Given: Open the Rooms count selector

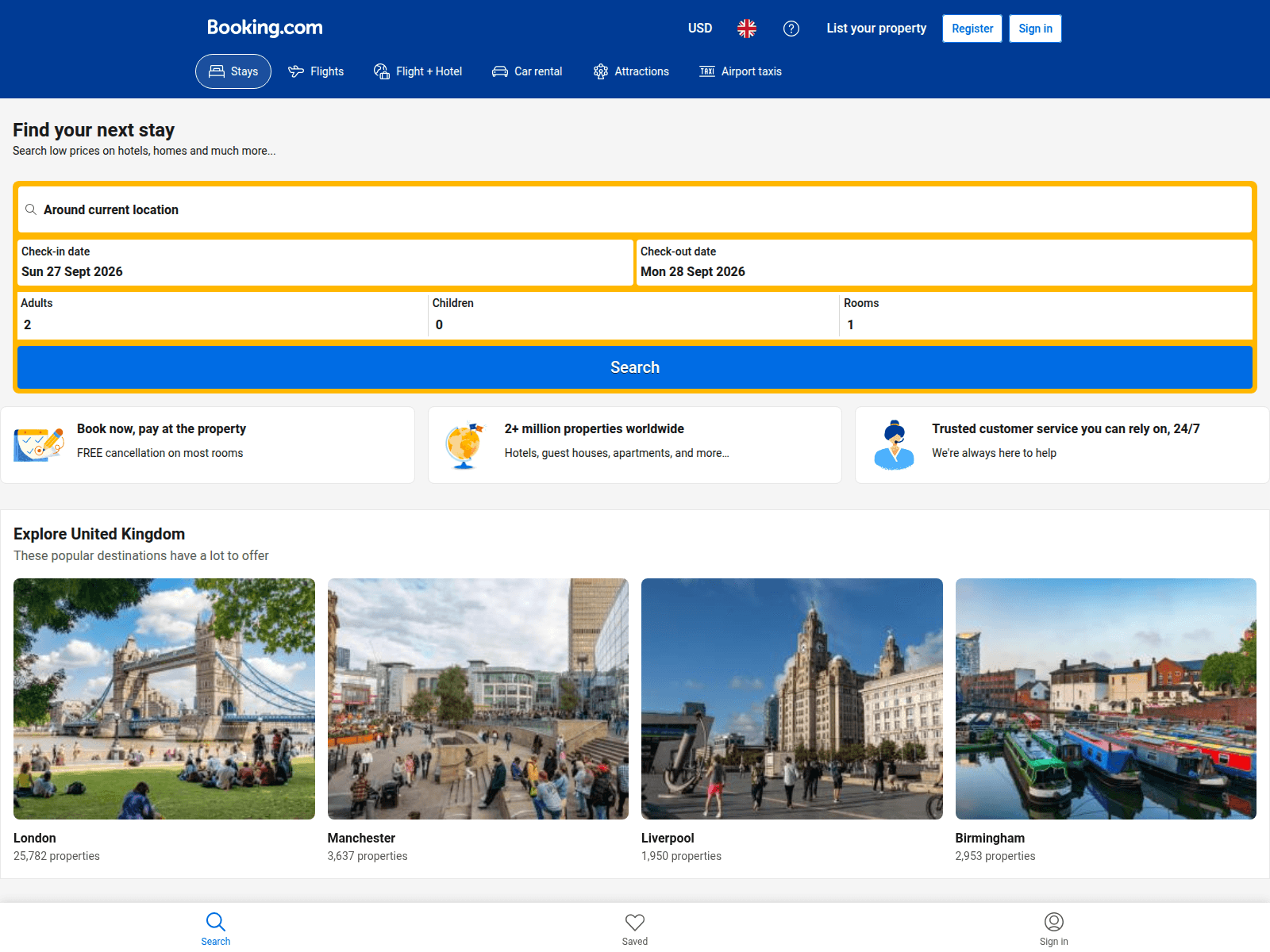Looking at the screenshot, I should (x=1046, y=315).
